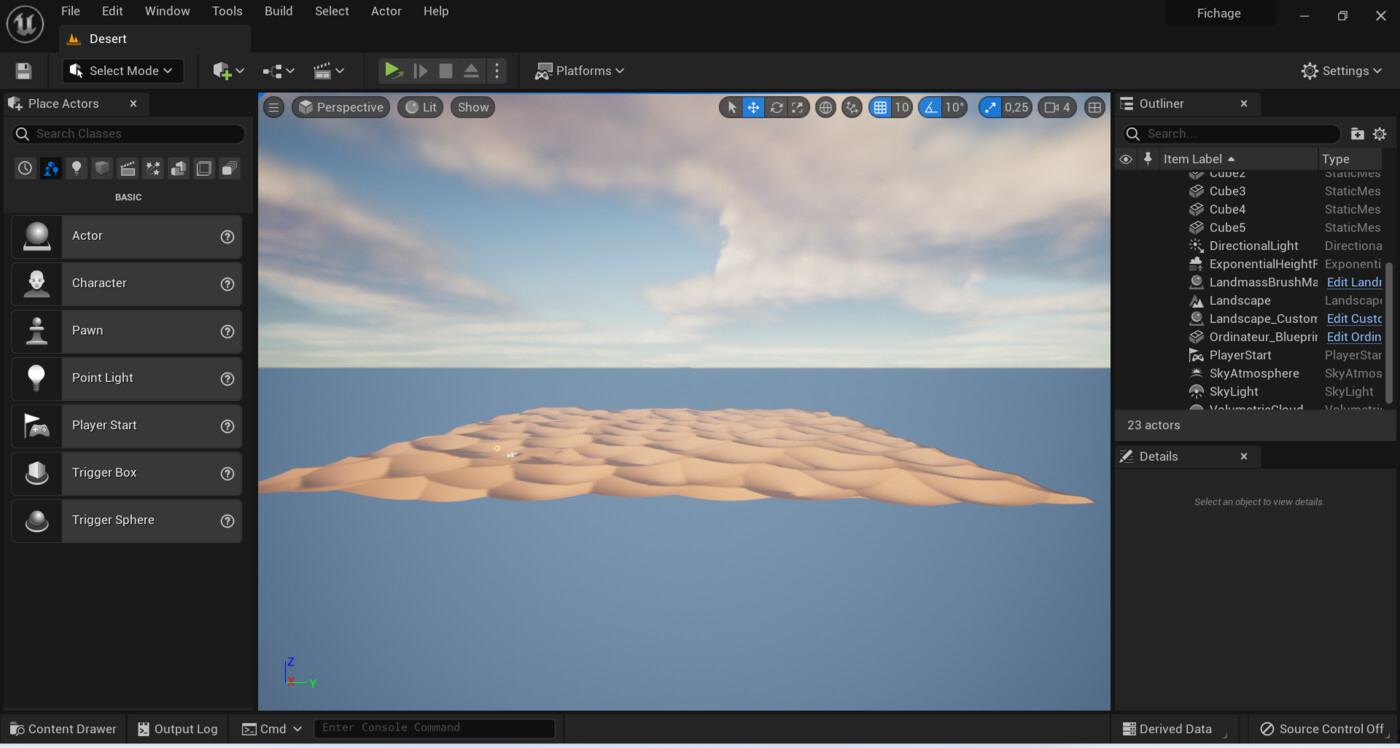Expand the Platforms dropdown
This screenshot has width=1400, height=748.
[x=579, y=71]
